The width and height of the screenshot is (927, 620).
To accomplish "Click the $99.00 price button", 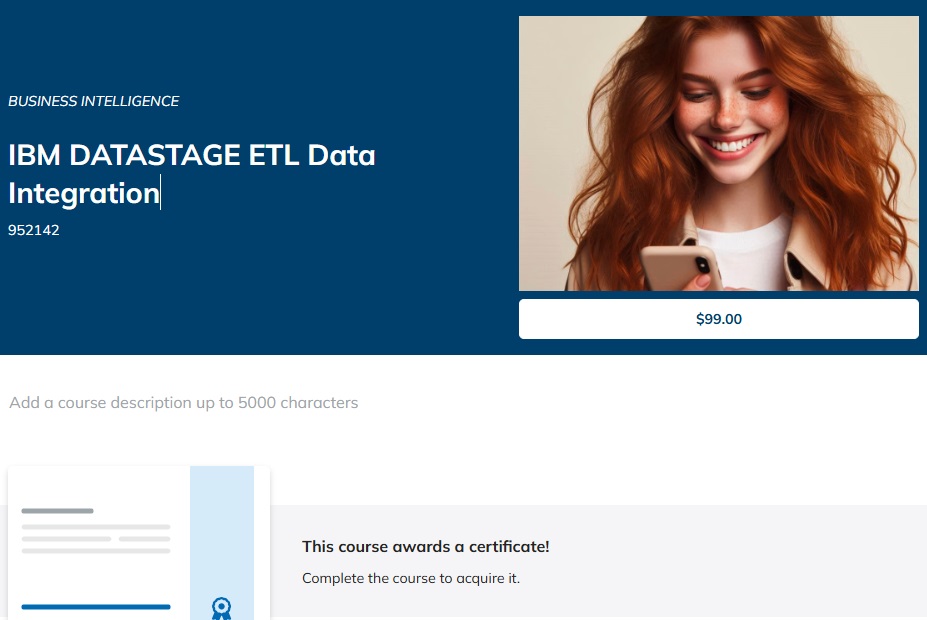I will 718,319.
